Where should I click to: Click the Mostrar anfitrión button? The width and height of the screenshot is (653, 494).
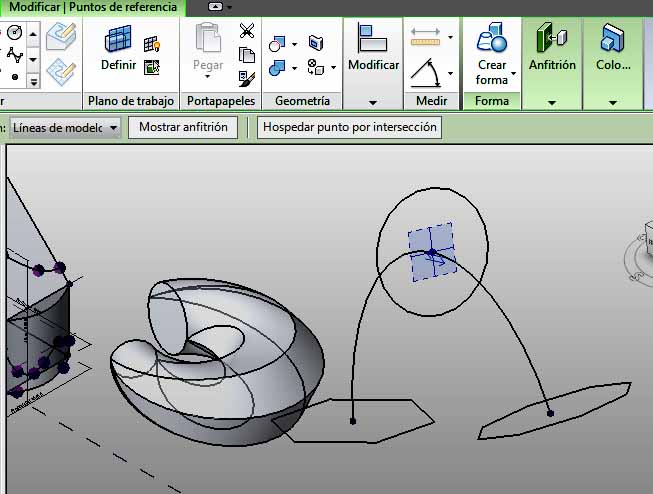pyautogui.click(x=184, y=128)
